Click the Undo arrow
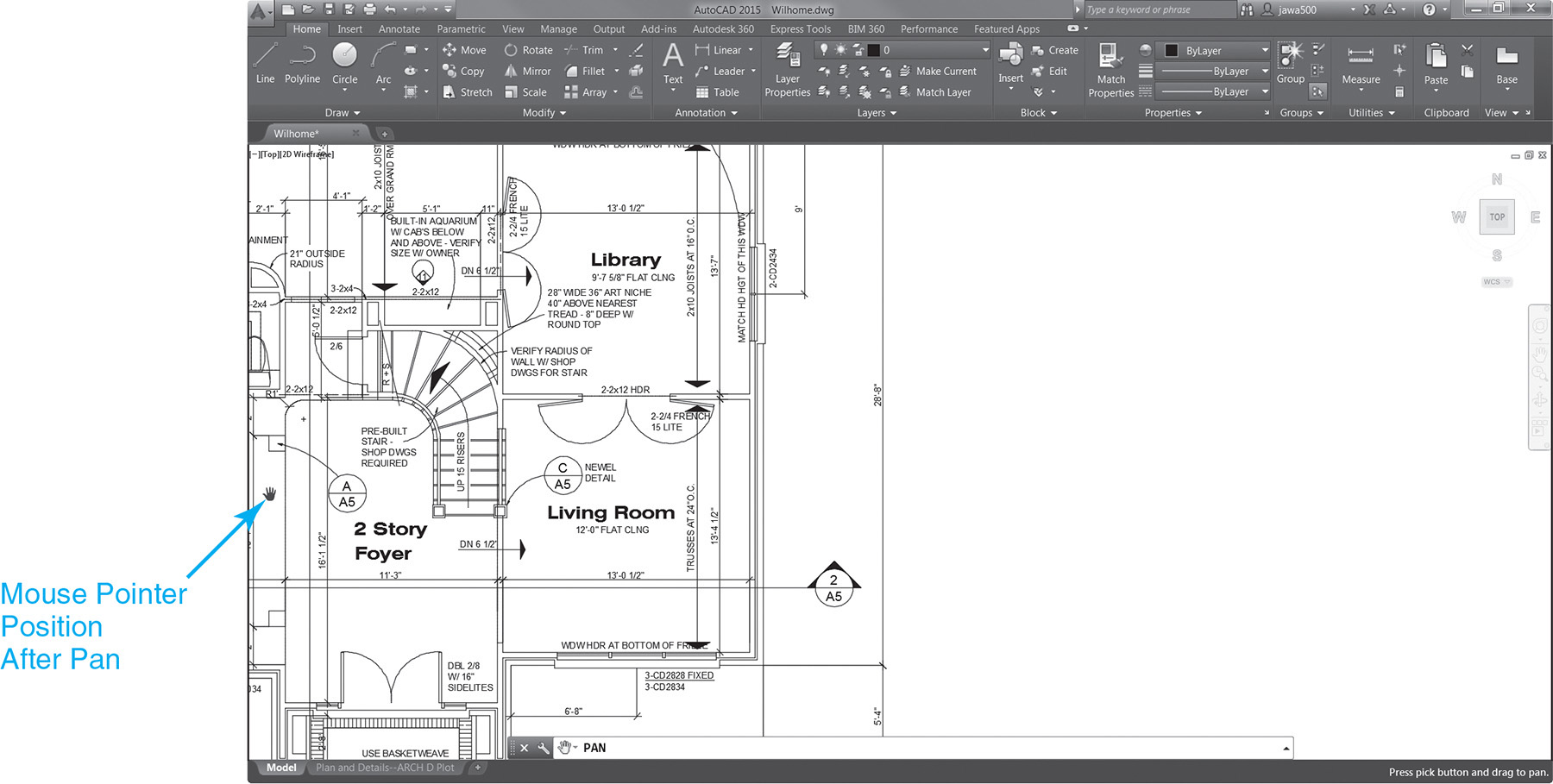This screenshot has width=1553, height=784. tap(390, 9)
